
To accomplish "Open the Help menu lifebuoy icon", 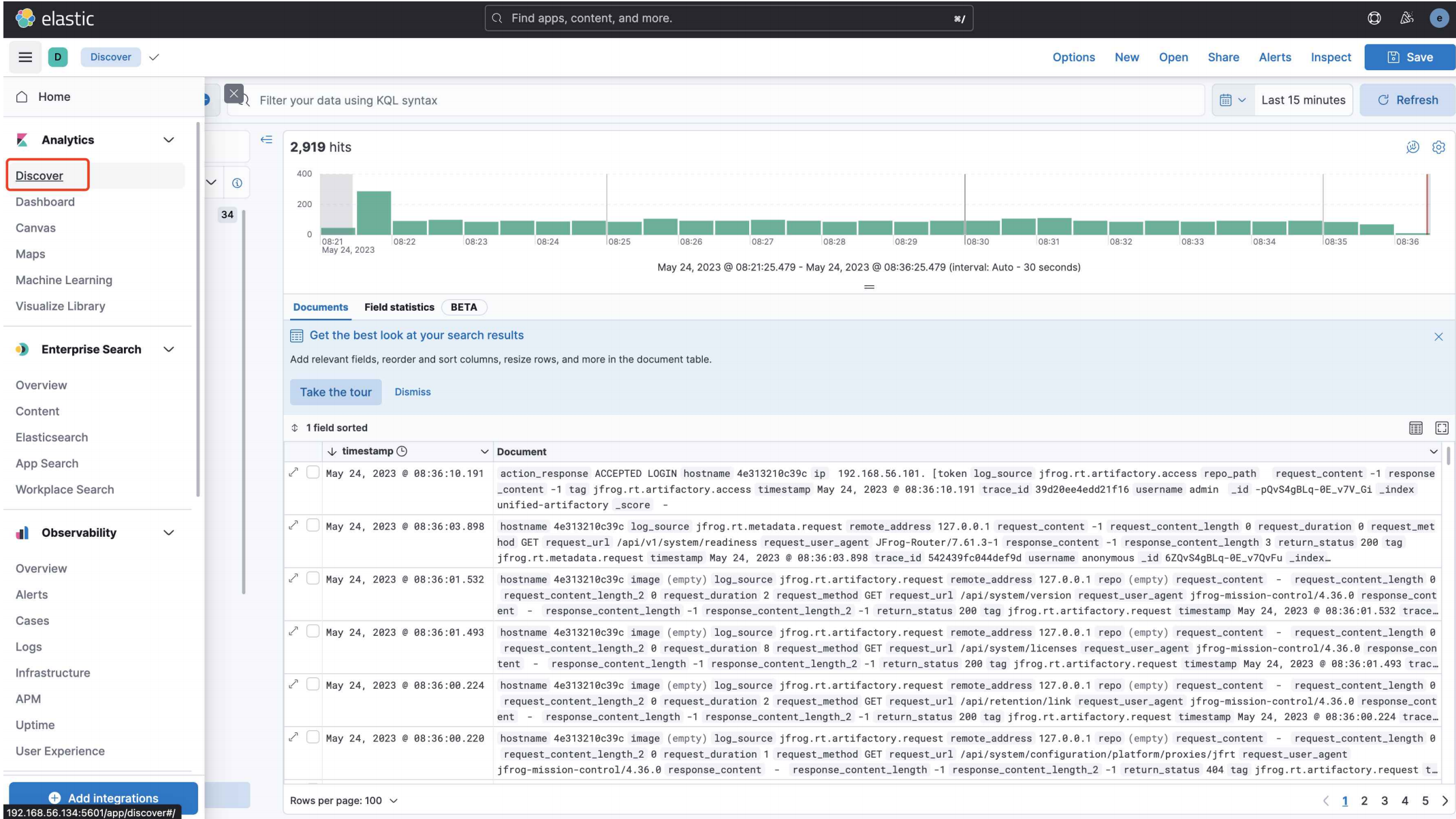I will tap(1374, 18).
